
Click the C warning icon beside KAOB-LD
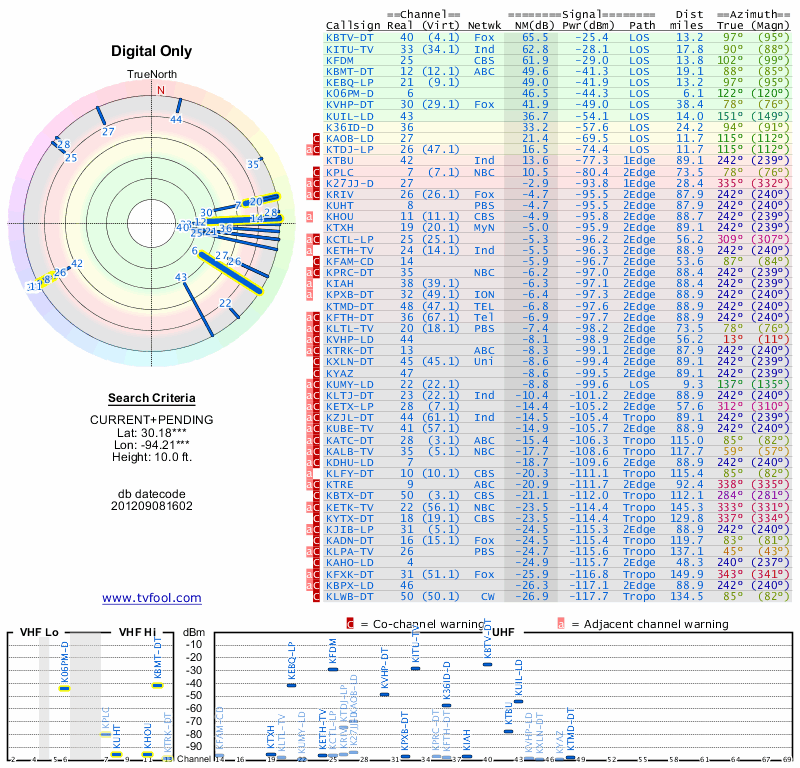316,139
